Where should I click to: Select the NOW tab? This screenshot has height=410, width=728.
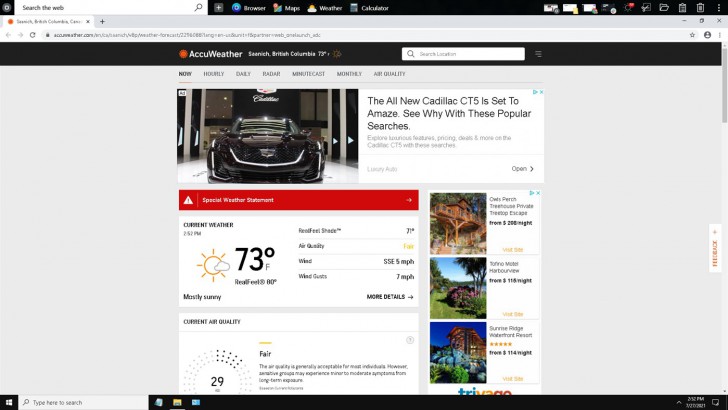click(185, 74)
